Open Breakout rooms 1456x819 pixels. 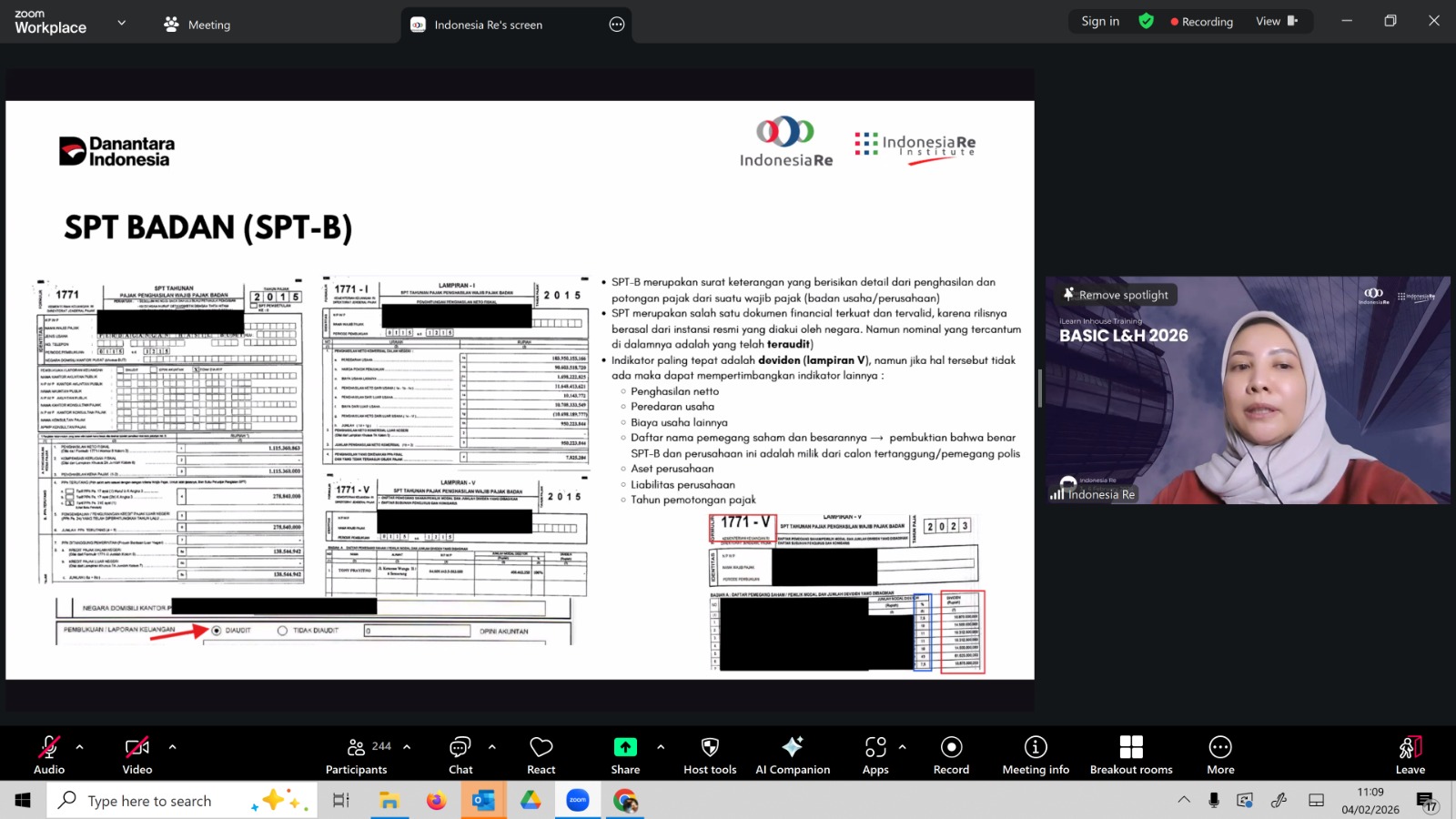pyautogui.click(x=1131, y=755)
